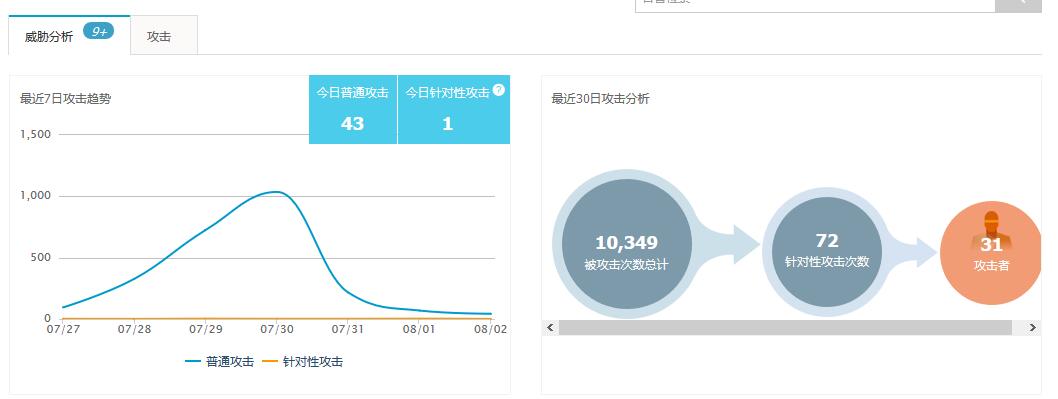Click the 10,349 被攻击次数总计 circle
Image resolution: width=1058 pixels, height=399 pixels.
pos(627,244)
